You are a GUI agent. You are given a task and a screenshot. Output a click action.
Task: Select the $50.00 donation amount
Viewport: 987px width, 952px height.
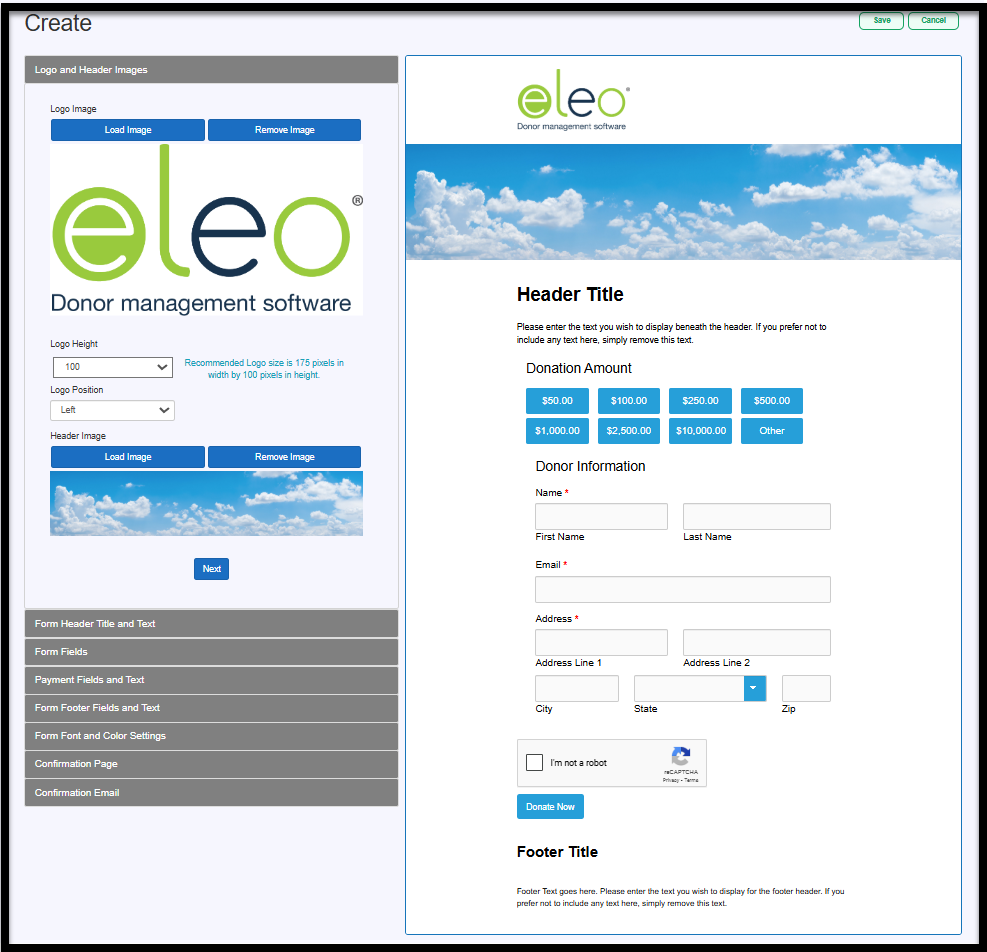tap(557, 401)
